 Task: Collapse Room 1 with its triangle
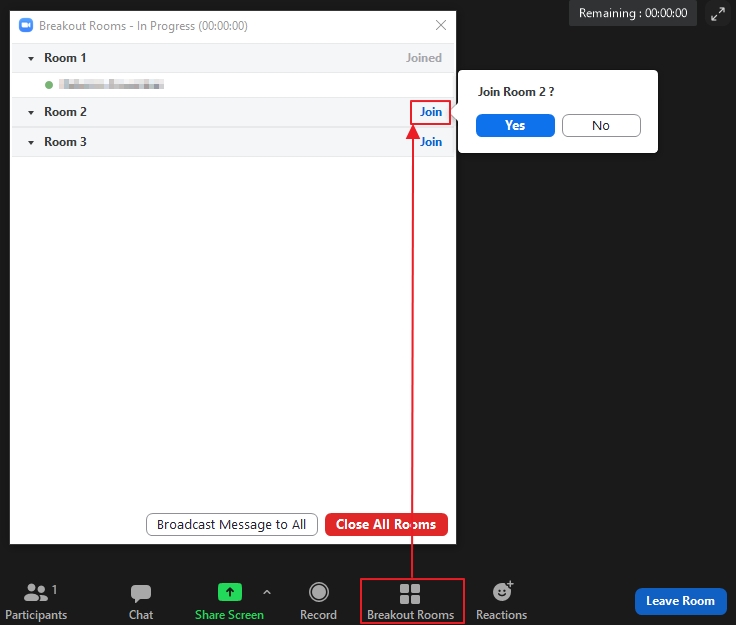pyautogui.click(x=31, y=59)
